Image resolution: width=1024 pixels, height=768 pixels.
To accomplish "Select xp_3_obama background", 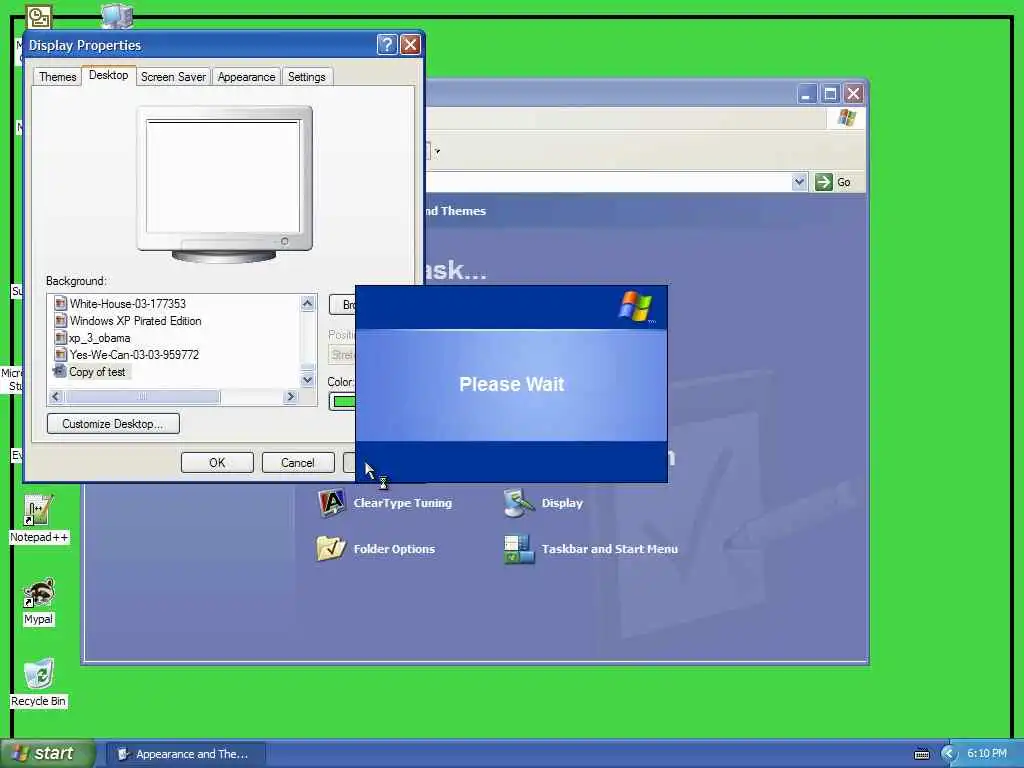I will [x=99, y=338].
